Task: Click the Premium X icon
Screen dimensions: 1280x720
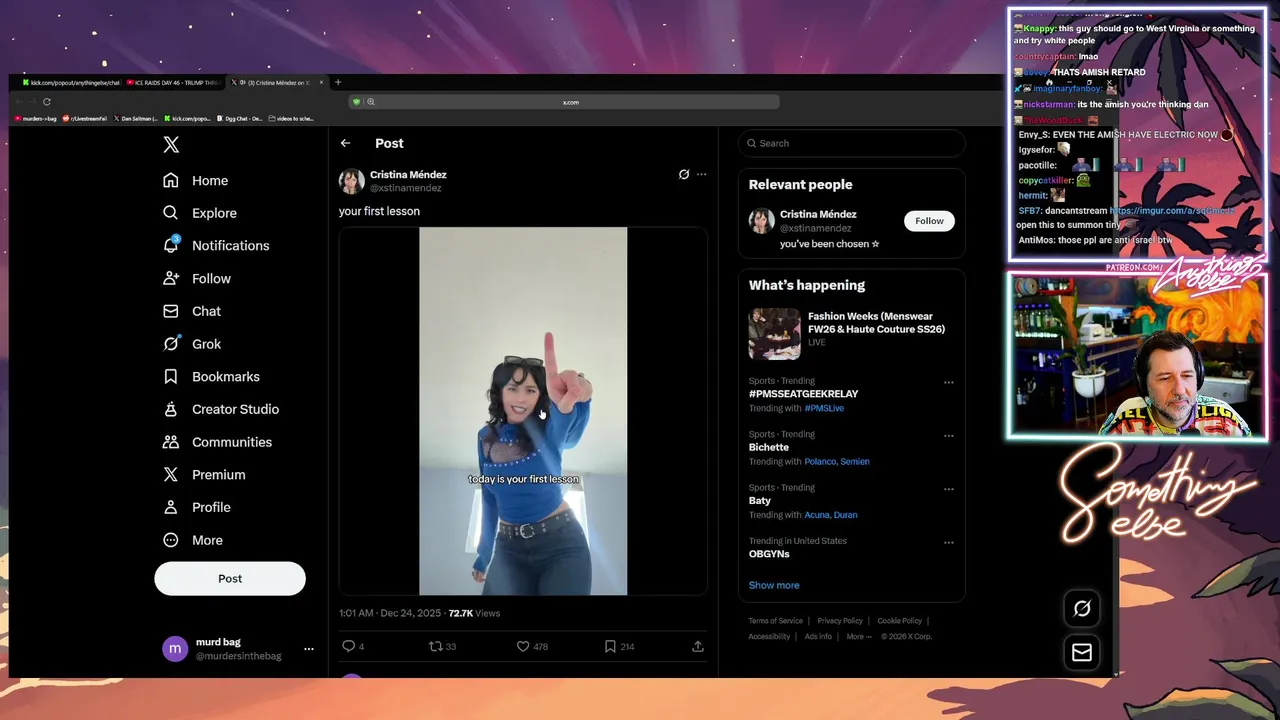Action: click(x=171, y=474)
